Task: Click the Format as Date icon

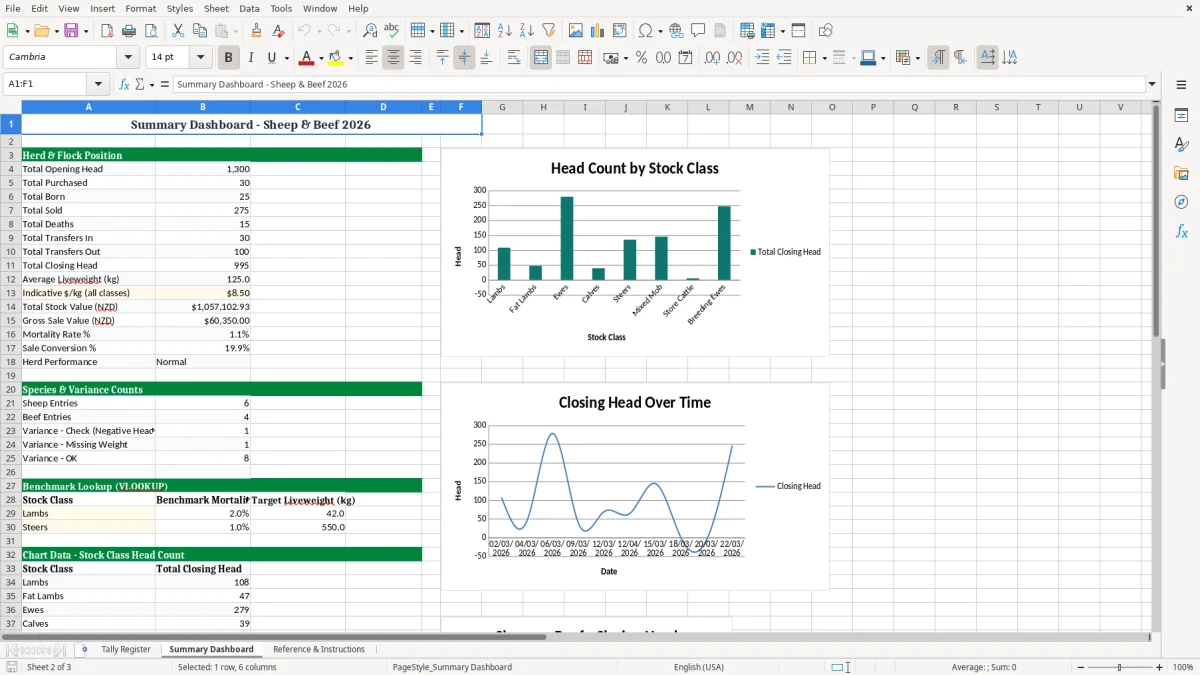Action: point(686,58)
